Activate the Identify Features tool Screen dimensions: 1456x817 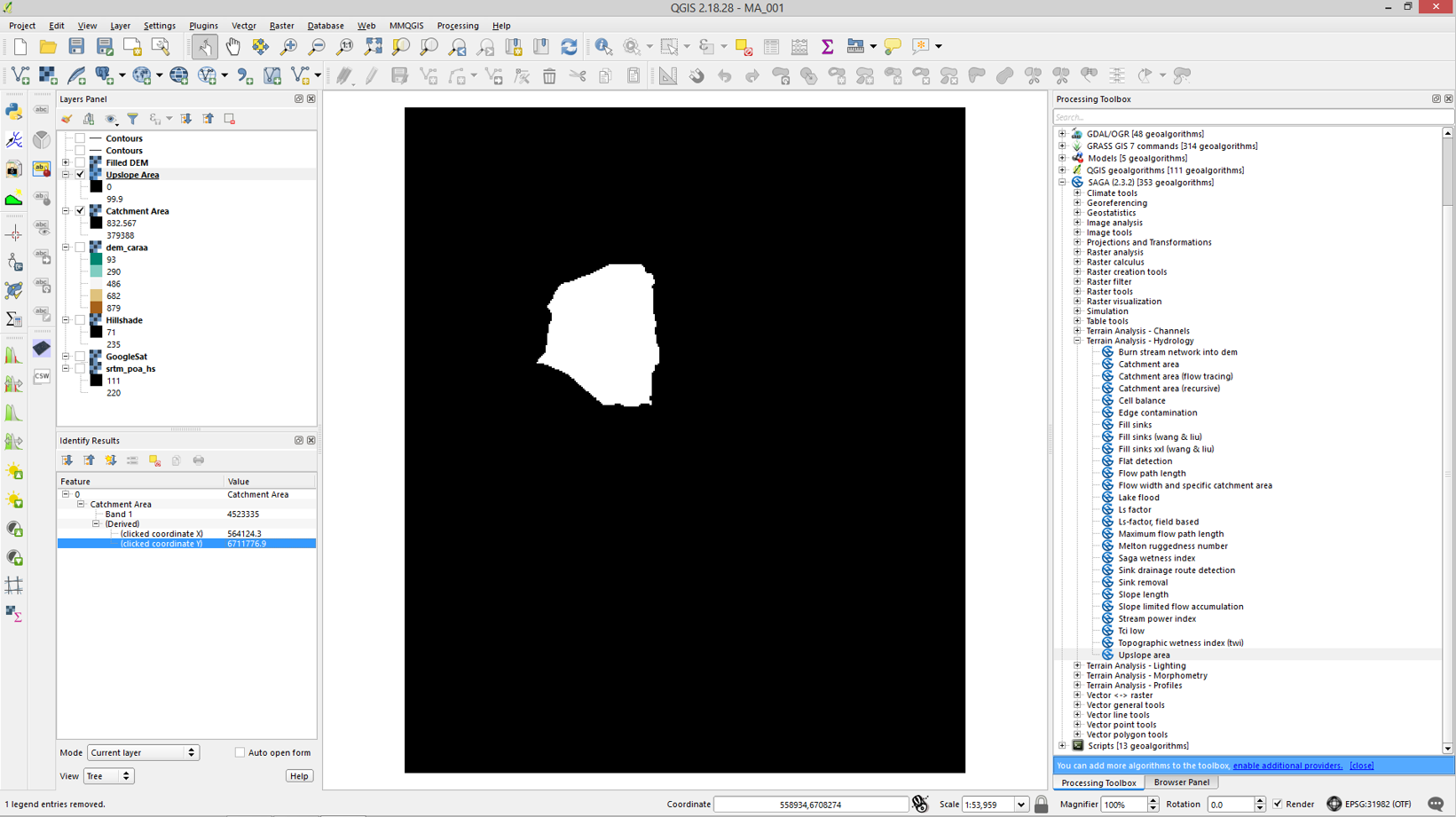(x=603, y=46)
